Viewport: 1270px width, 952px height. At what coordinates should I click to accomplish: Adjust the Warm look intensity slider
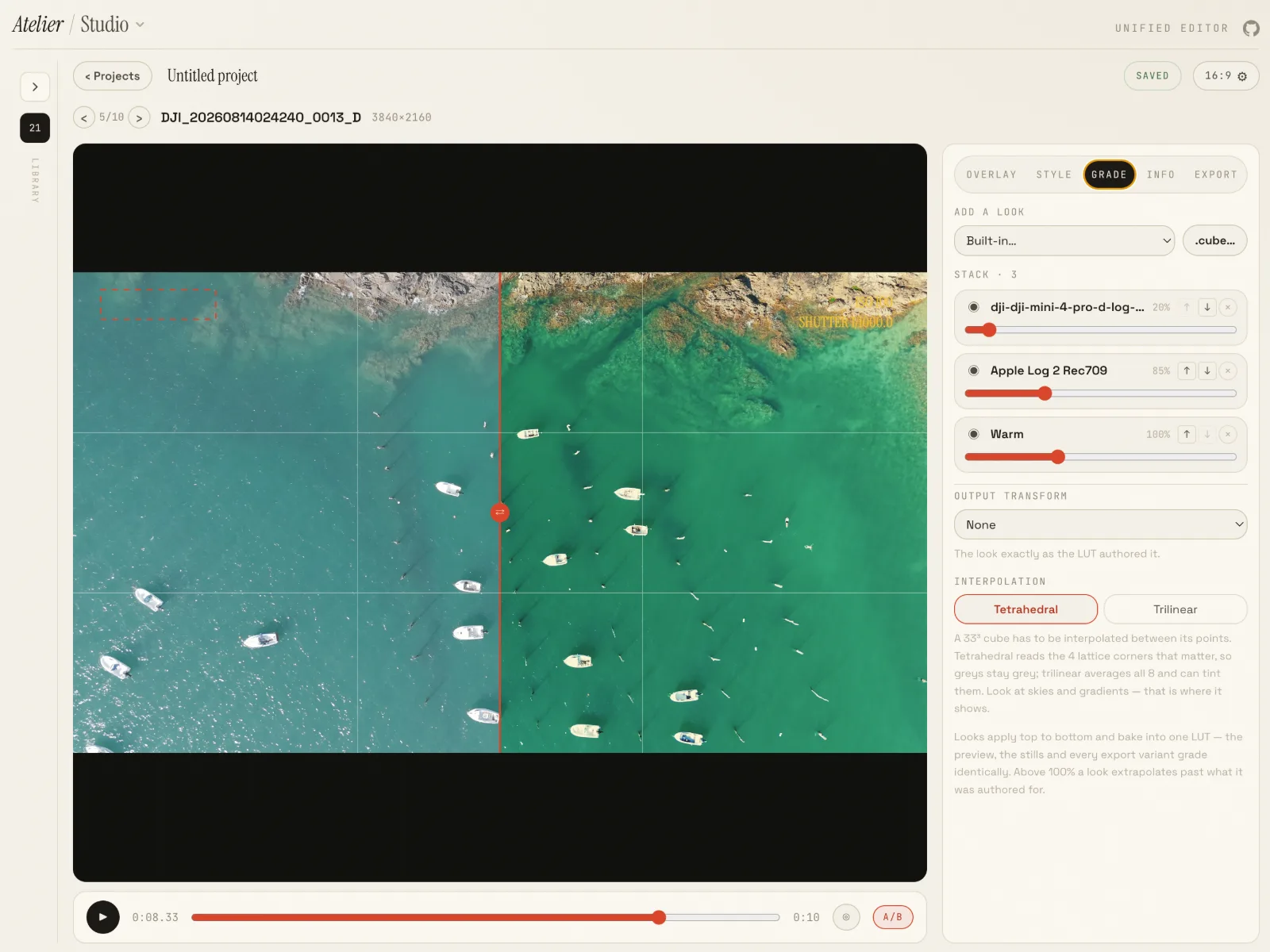pos(1101,457)
